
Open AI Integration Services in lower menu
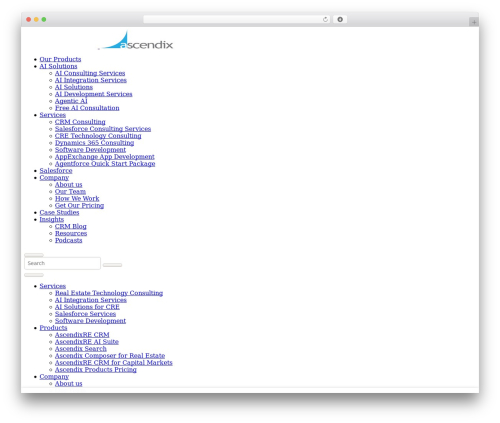click(x=91, y=300)
